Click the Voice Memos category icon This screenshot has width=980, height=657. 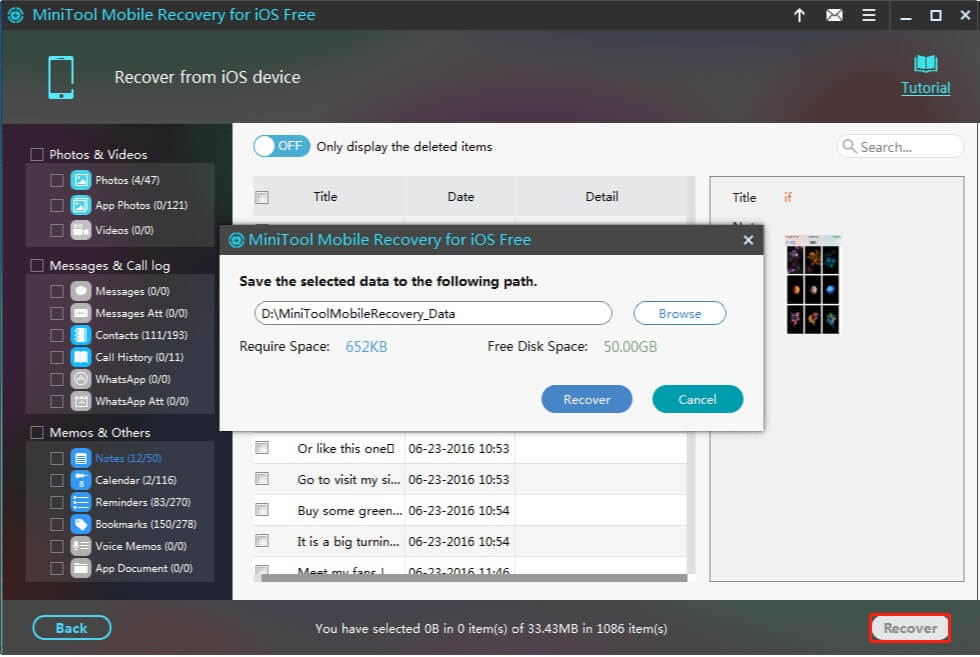(x=81, y=546)
